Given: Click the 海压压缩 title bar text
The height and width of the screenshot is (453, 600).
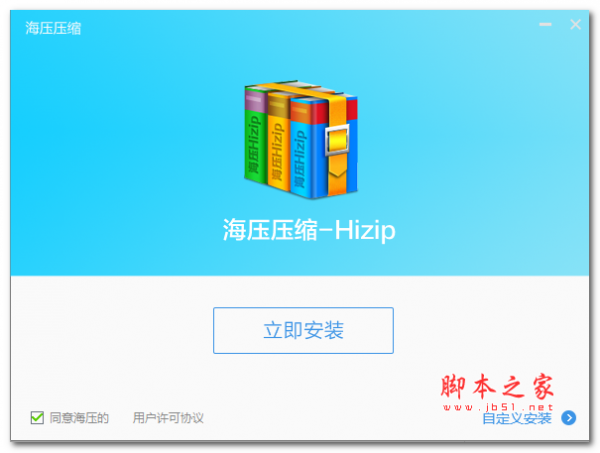Looking at the screenshot, I should 53,28.
